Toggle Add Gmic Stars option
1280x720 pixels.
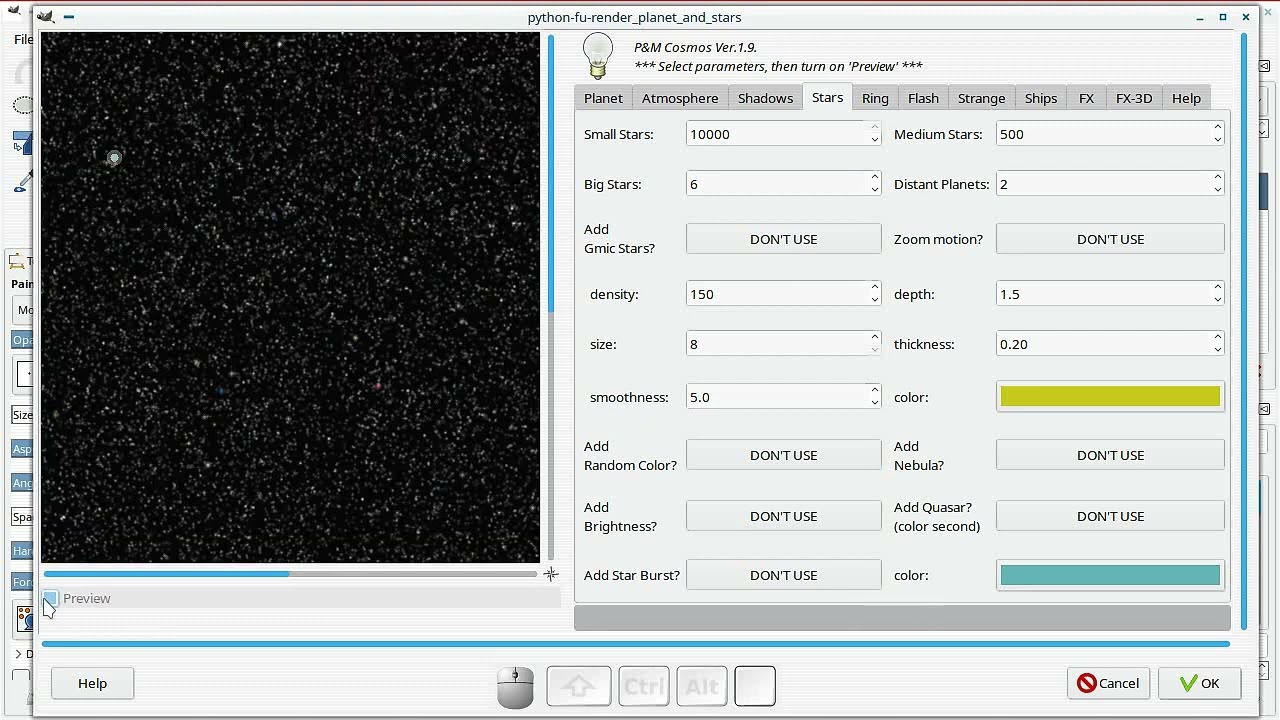tap(783, 239)
